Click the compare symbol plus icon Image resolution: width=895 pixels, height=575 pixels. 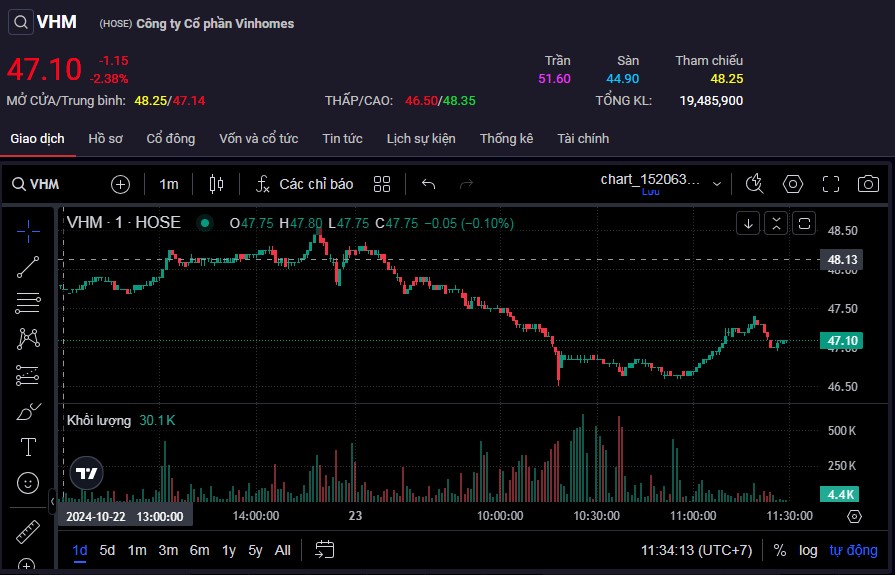120,184
